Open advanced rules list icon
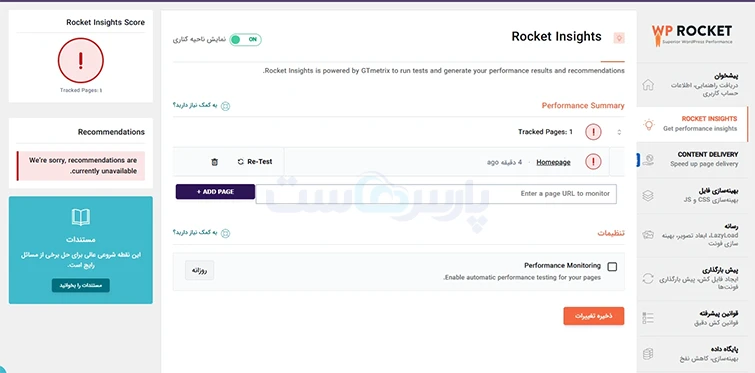755x373 pixels. click(x=648, y=318)
